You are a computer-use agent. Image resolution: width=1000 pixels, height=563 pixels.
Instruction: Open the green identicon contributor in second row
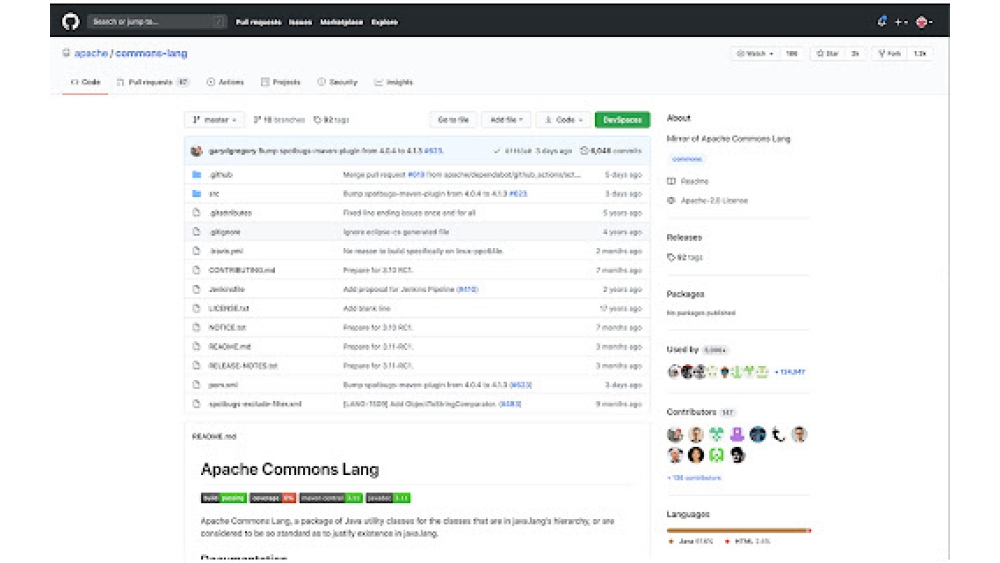[x=716, y=455]
